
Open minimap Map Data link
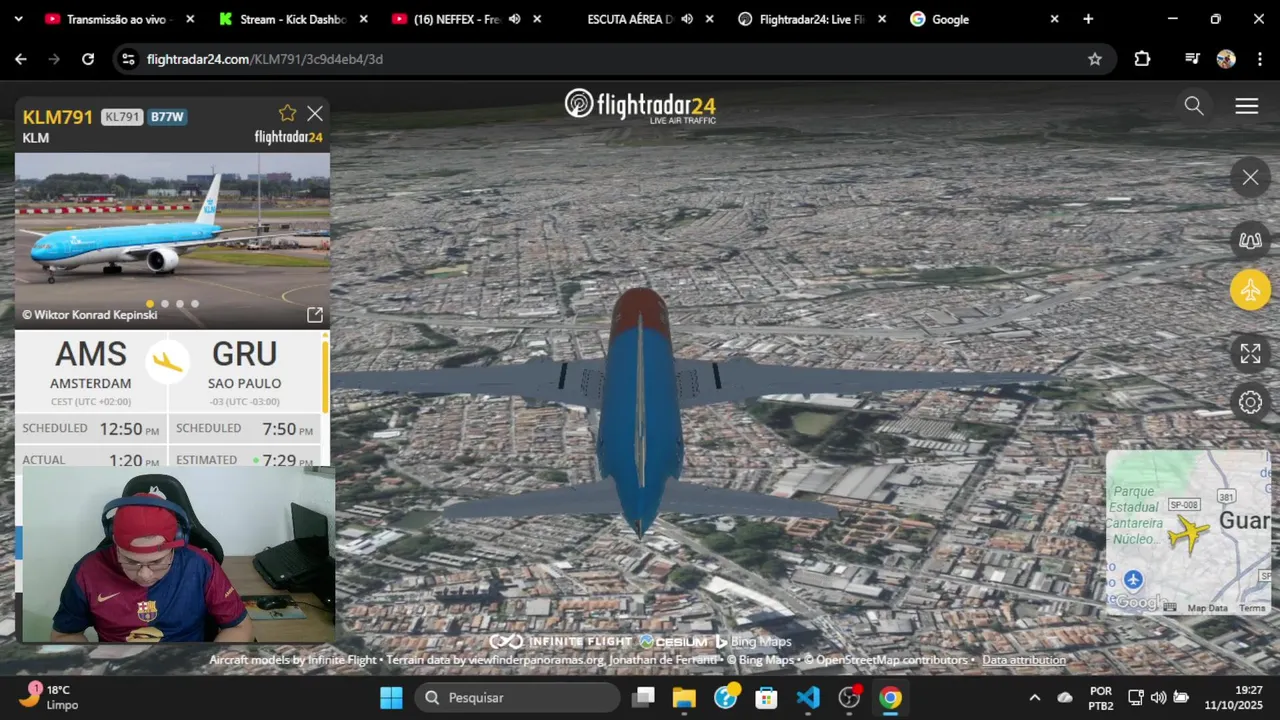(1207, 608)
